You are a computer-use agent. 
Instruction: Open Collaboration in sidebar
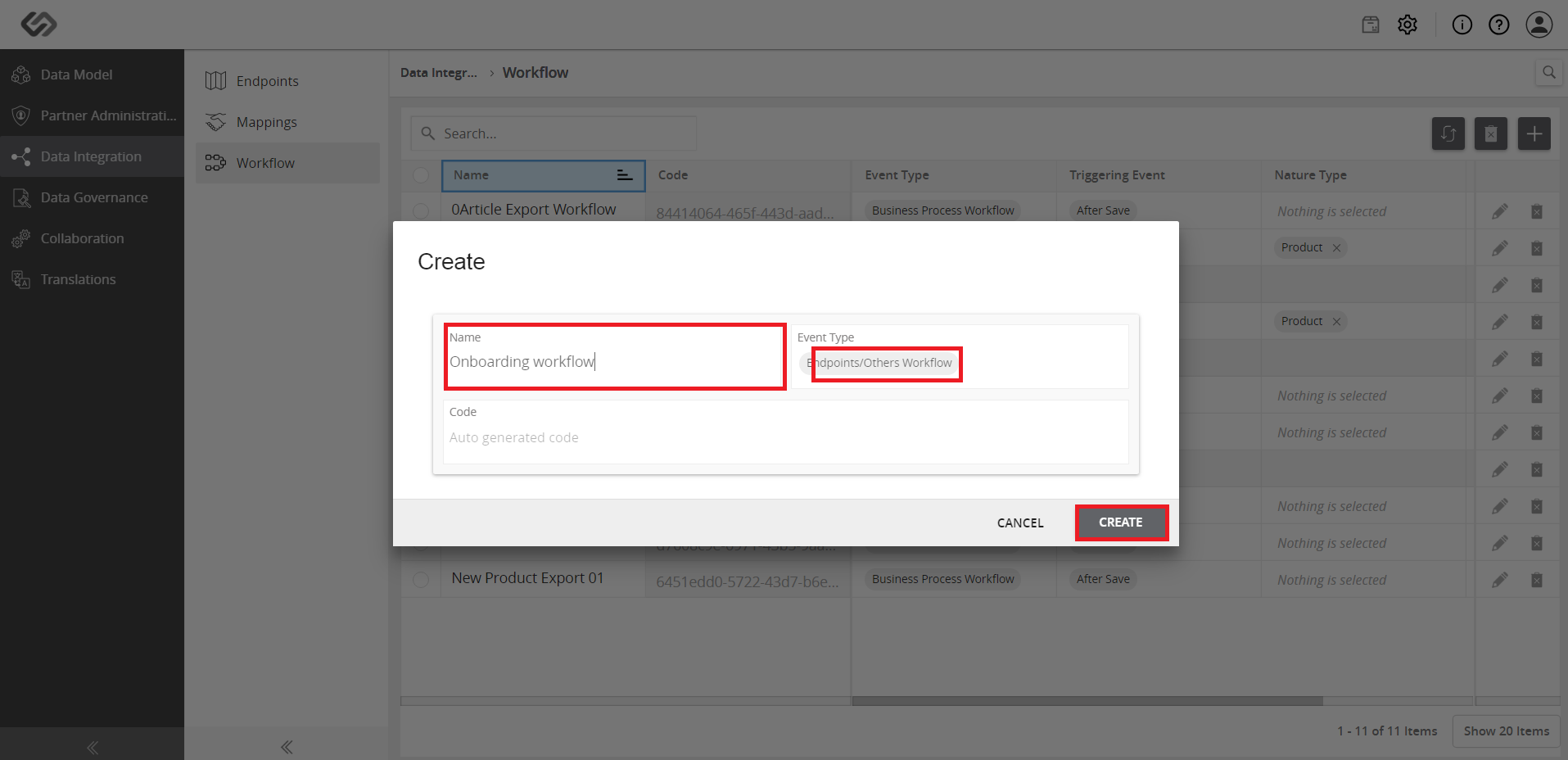(92, 238)
